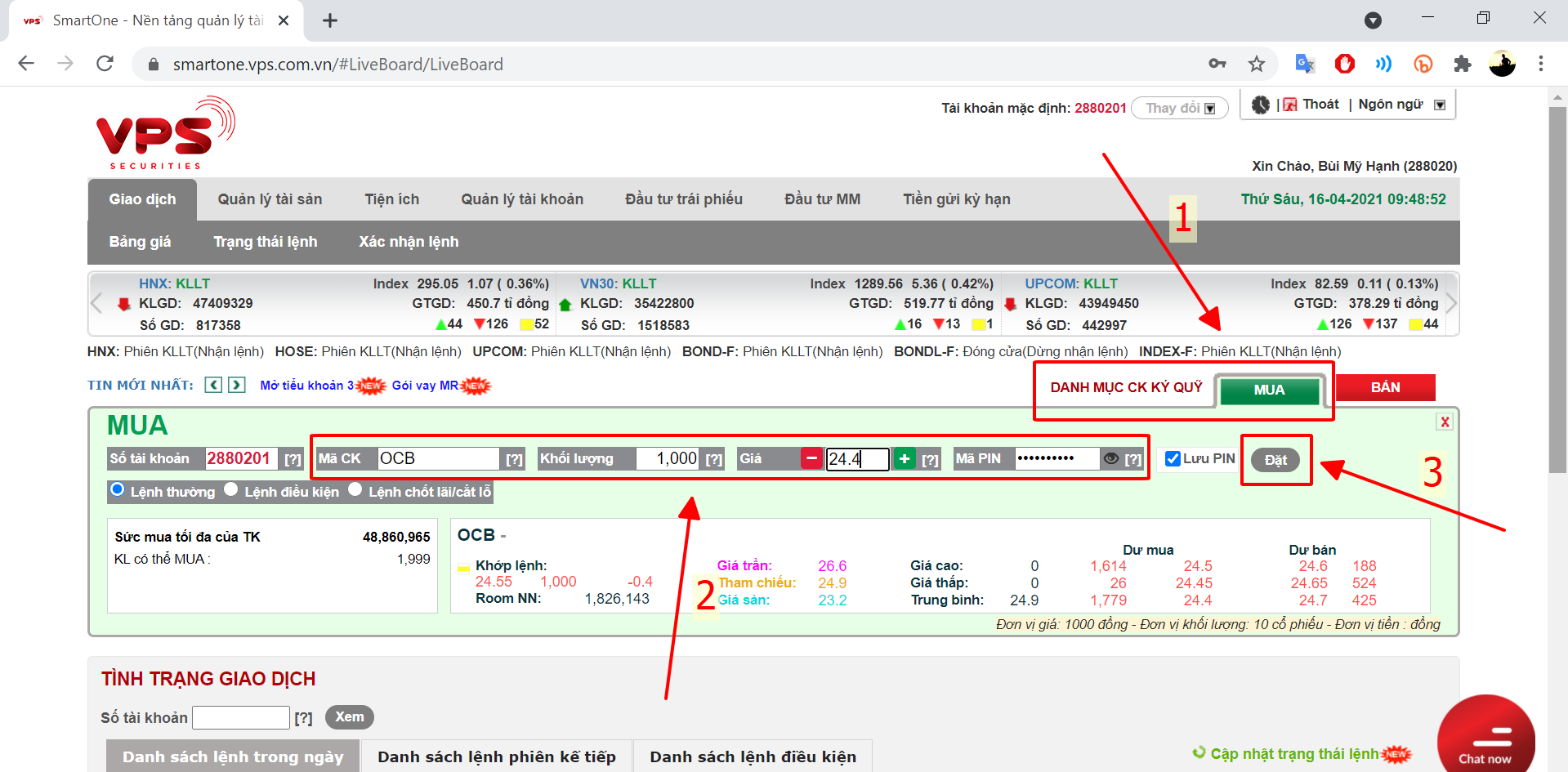
Task: Click Số tài khoản field under Tình trạng giao dịch
Action: pos(241,717)
